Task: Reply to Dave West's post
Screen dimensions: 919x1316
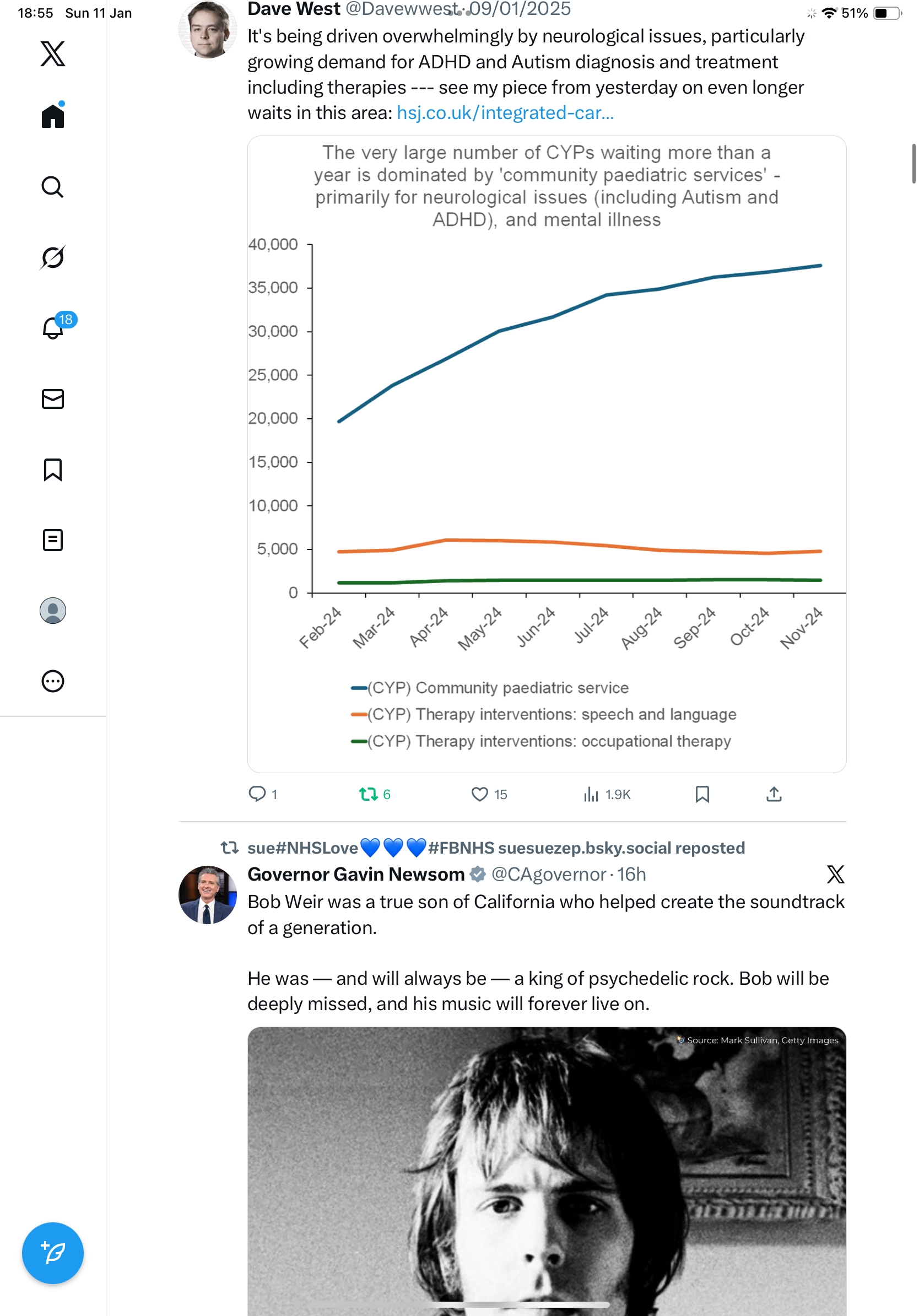Action: [257, 794]
